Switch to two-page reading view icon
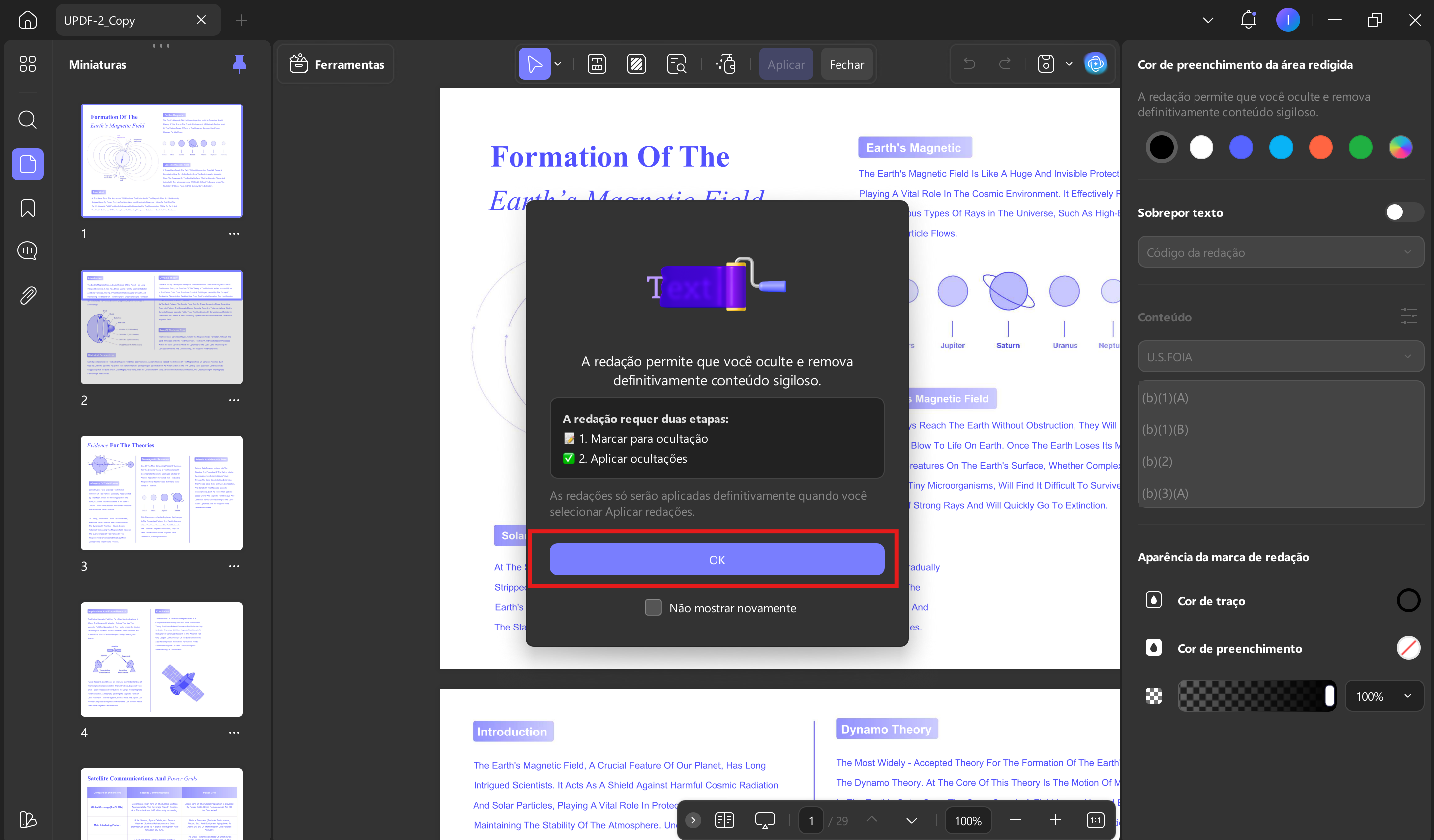The height and width of the screenshot is (840, 1434). (x=724, y=820)
